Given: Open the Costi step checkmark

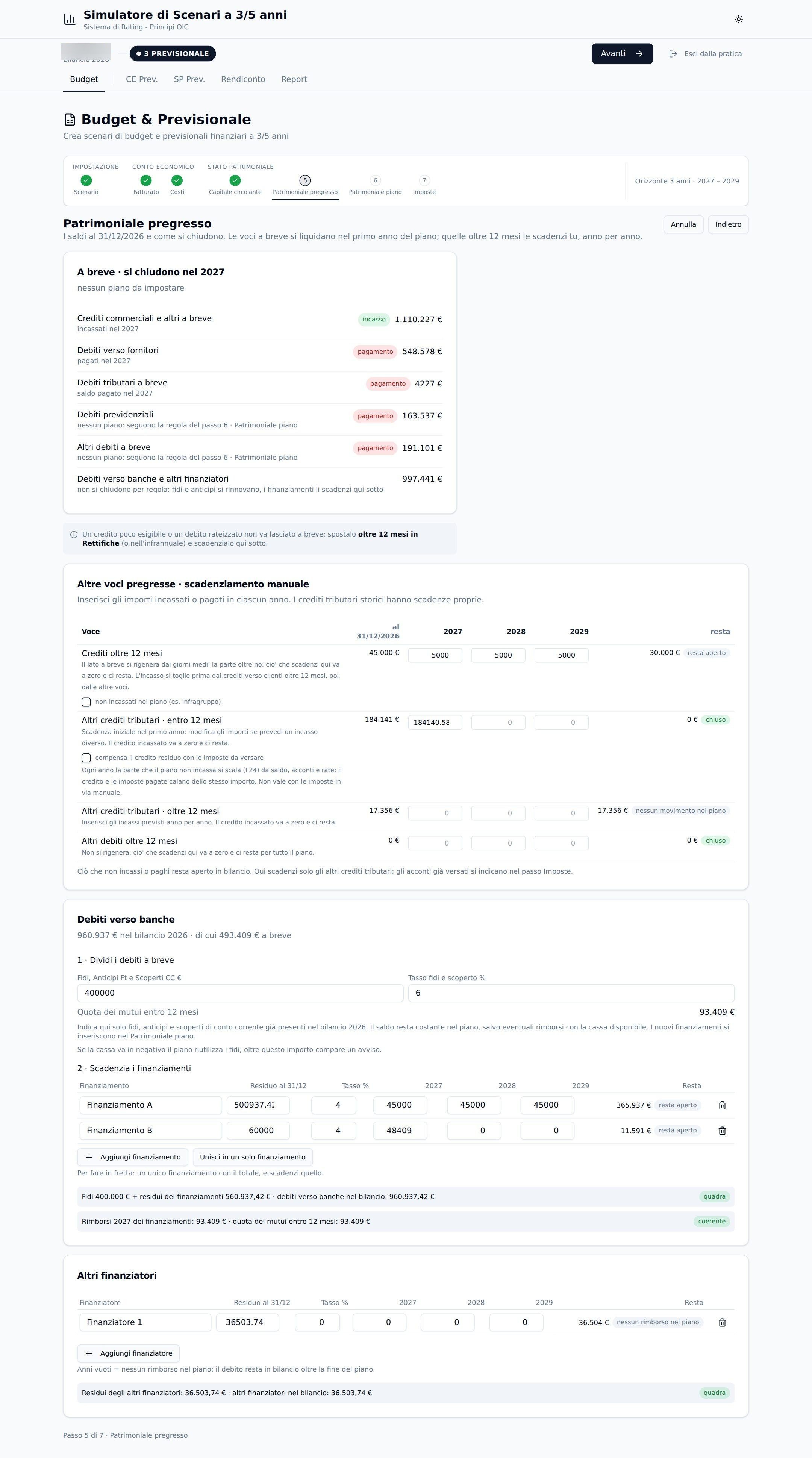Looking at the screenshot, I should tap(177, 180).
